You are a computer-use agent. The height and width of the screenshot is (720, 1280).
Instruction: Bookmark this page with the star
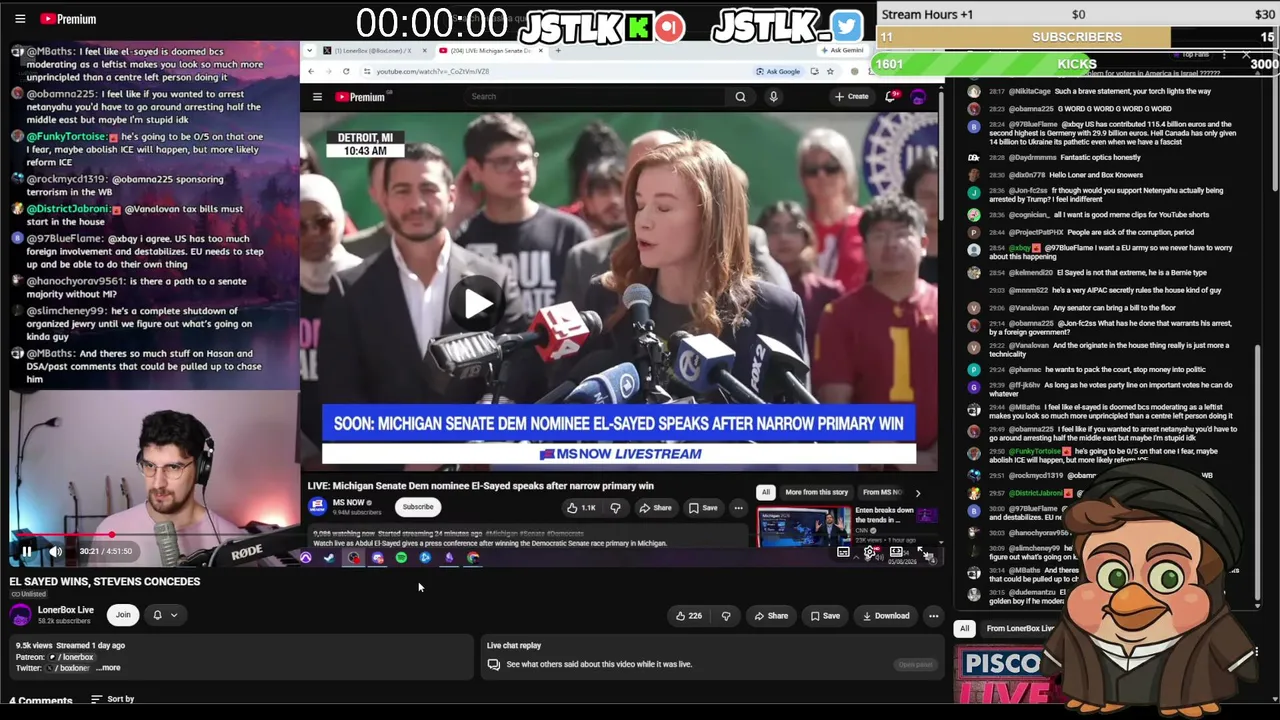point(830,71)
